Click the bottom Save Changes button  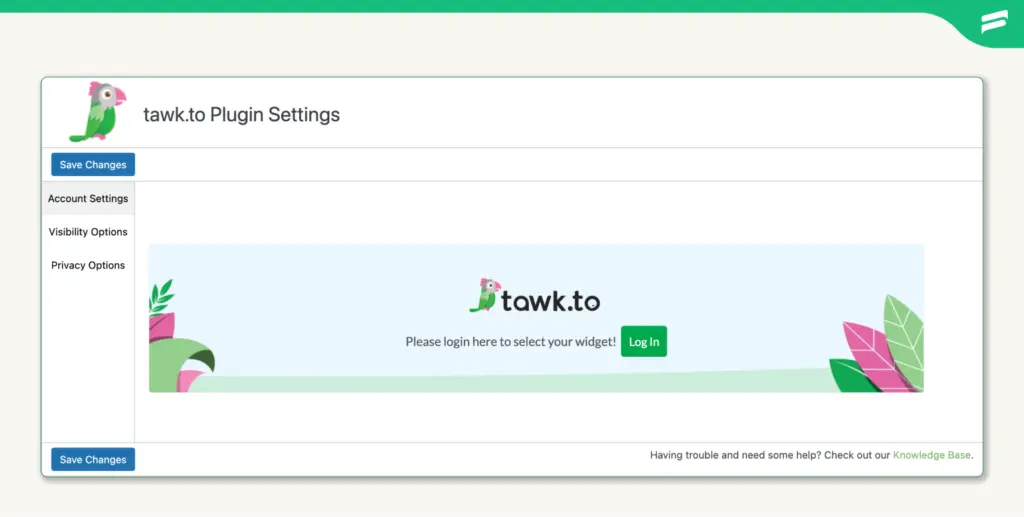(93, 460)
